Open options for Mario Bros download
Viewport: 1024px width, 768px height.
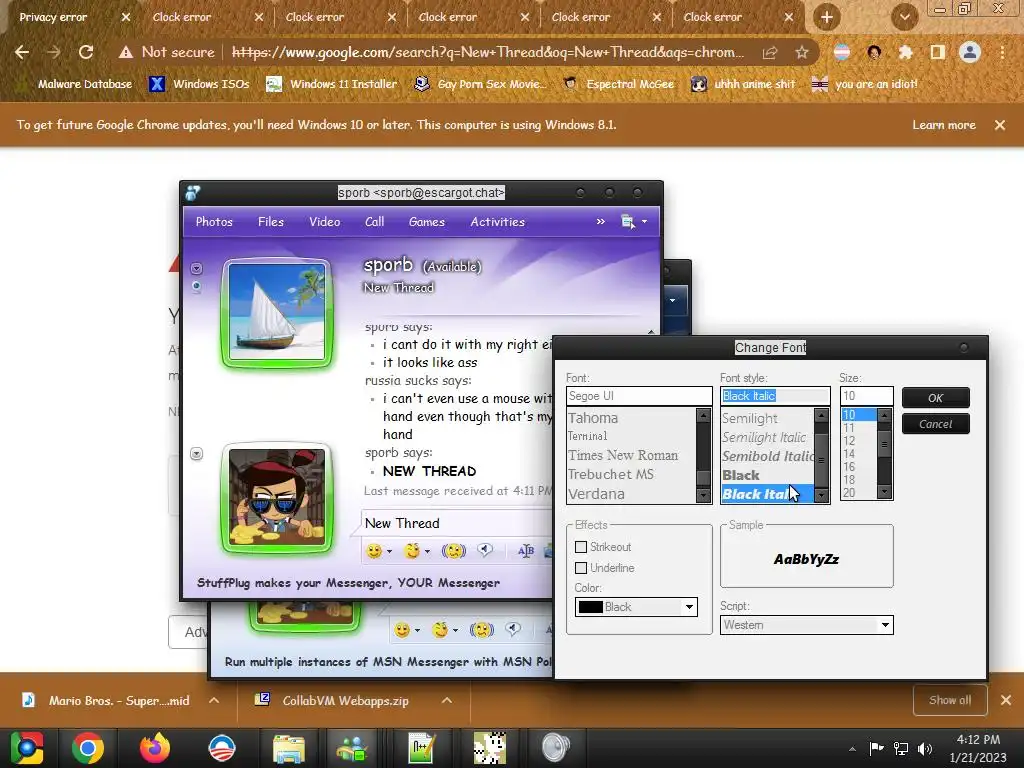[214, 700]
